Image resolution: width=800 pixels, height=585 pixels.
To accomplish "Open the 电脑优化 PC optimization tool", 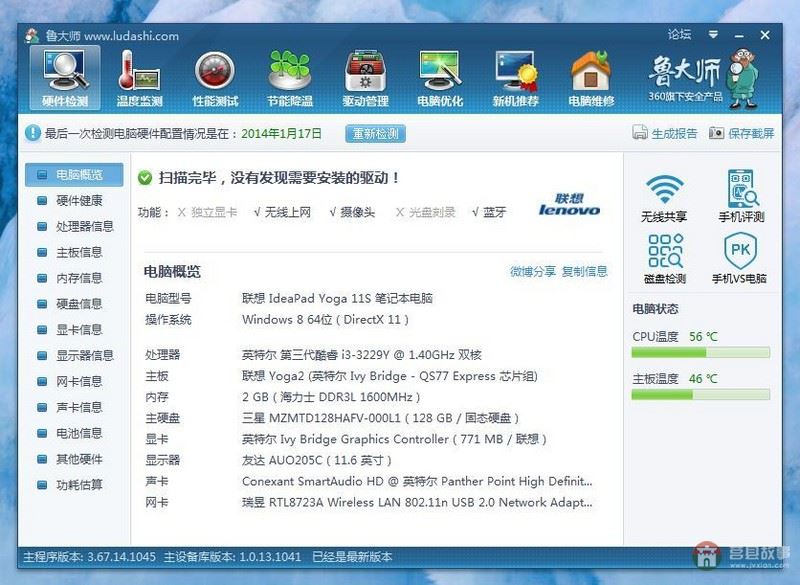I will point(440,78).
